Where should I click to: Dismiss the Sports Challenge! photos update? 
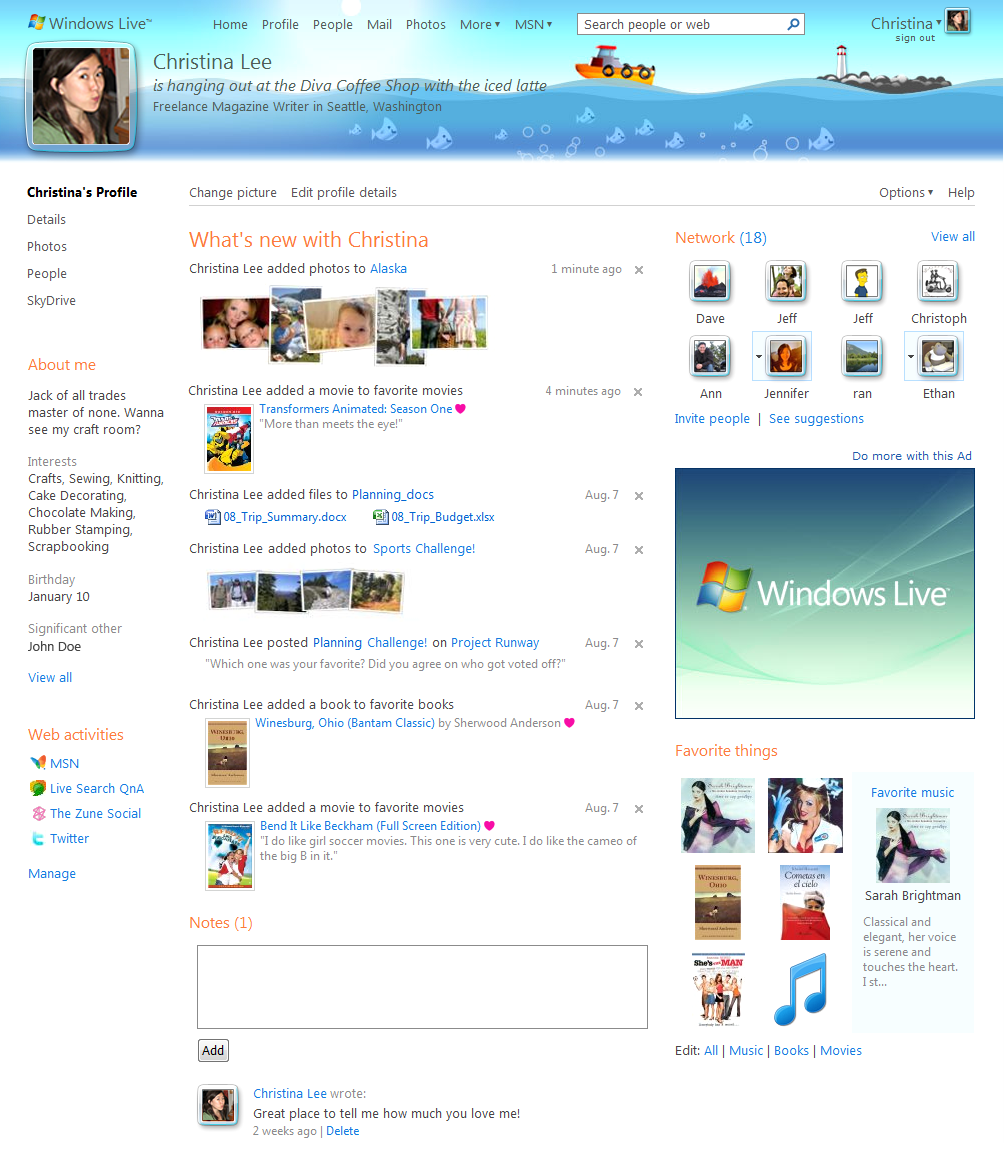[639, 550]
